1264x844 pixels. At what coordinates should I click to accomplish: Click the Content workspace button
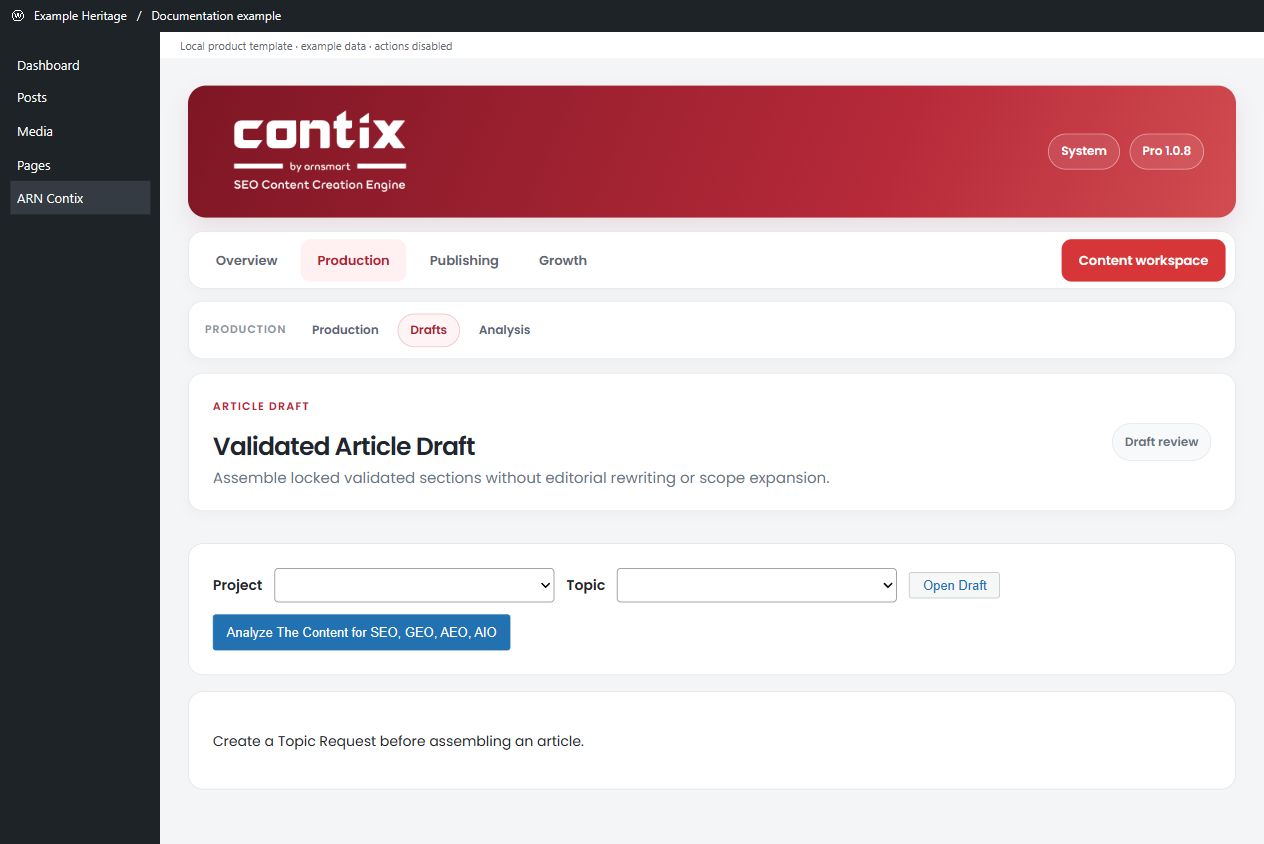point(1143,260)
